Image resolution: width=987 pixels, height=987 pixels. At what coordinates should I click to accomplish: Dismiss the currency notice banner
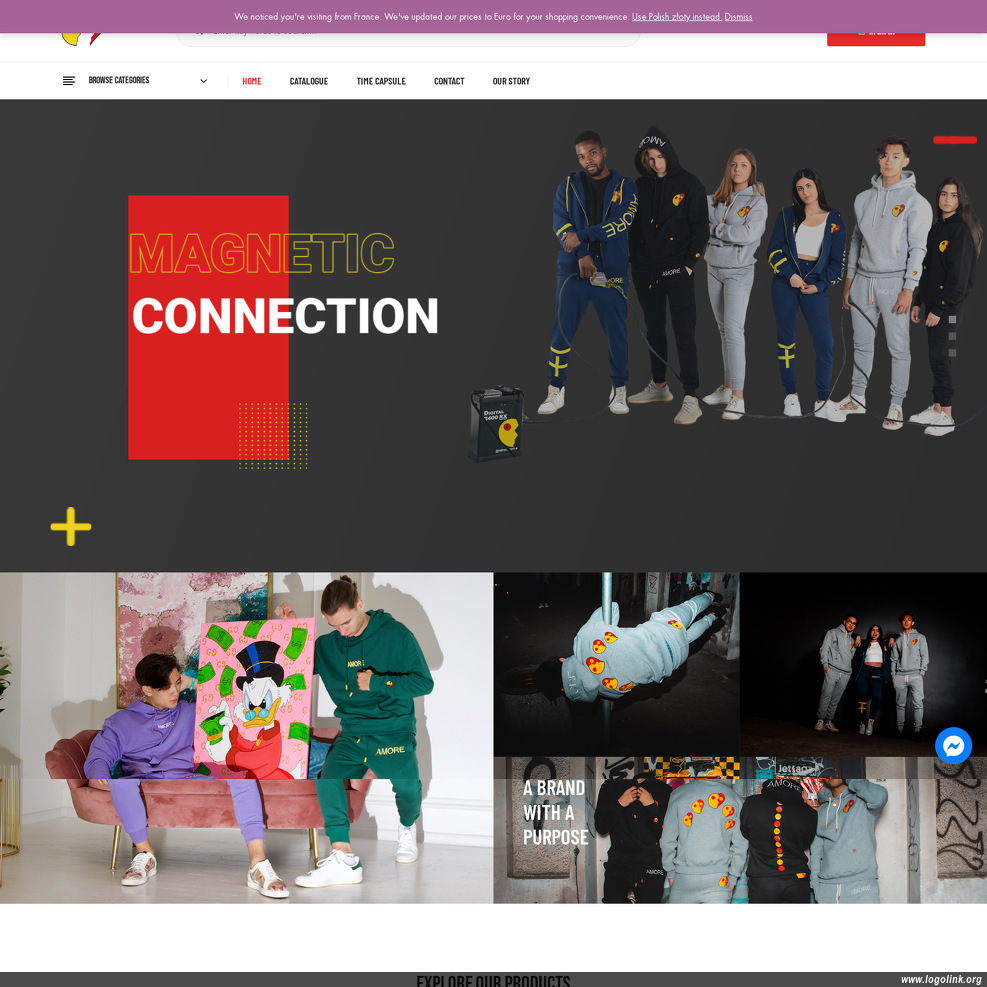point(738,17)
